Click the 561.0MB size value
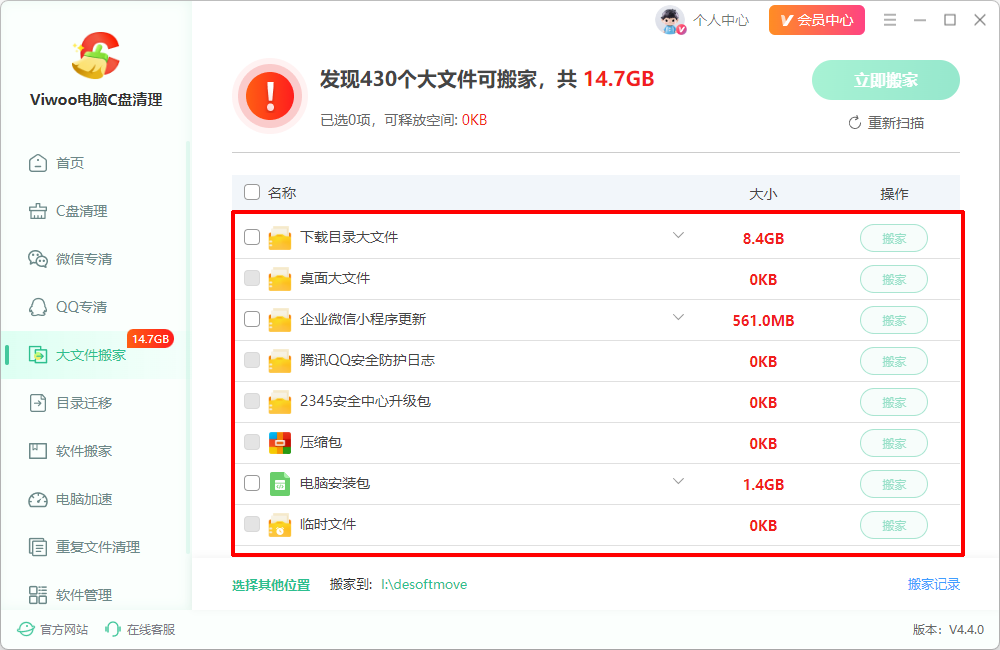 (x=763, y=320)
